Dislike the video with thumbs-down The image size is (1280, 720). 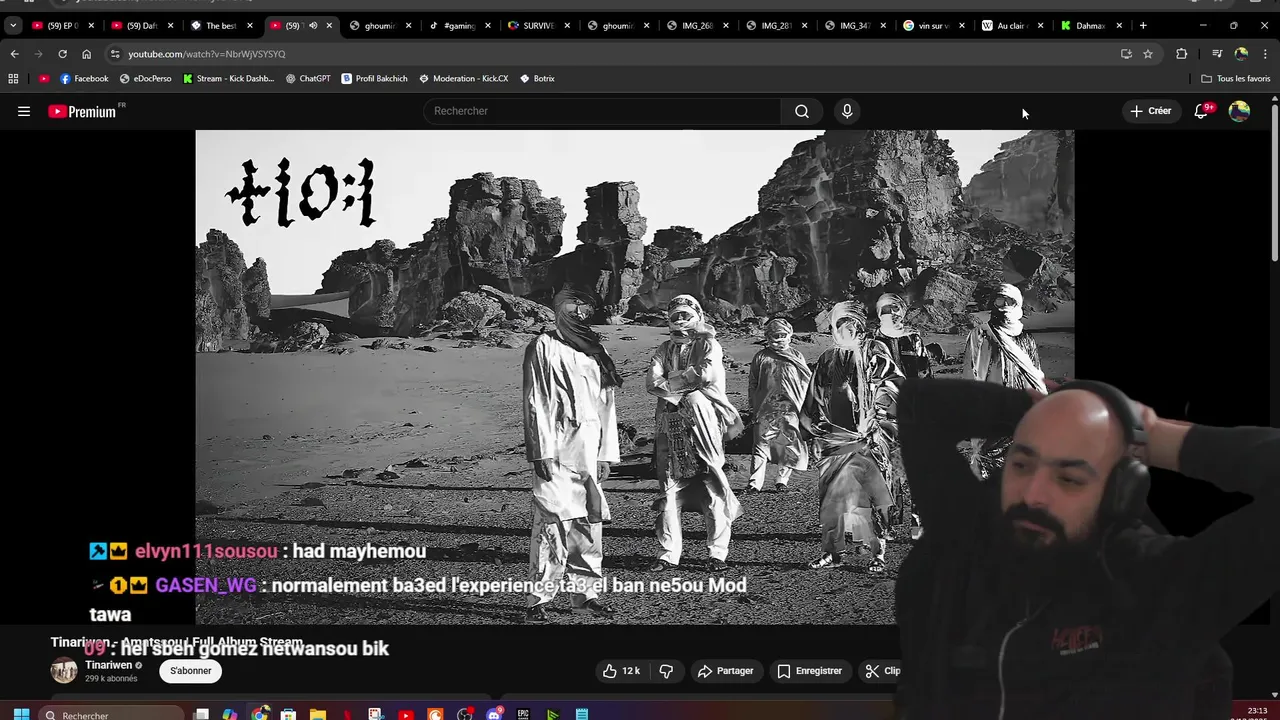(x=666, y=671)
